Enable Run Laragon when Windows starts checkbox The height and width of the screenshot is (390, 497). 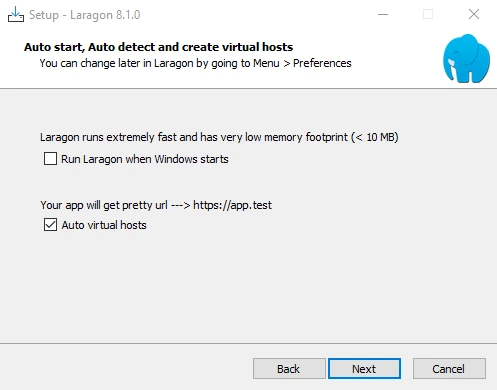coord(50,159)
